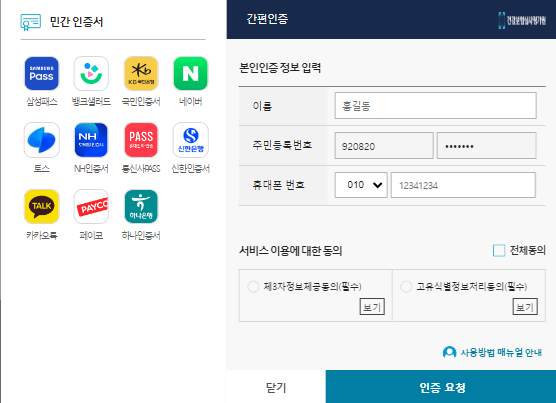Select the NH인증서 icon

pyautogui.click(x=91, y=140)
